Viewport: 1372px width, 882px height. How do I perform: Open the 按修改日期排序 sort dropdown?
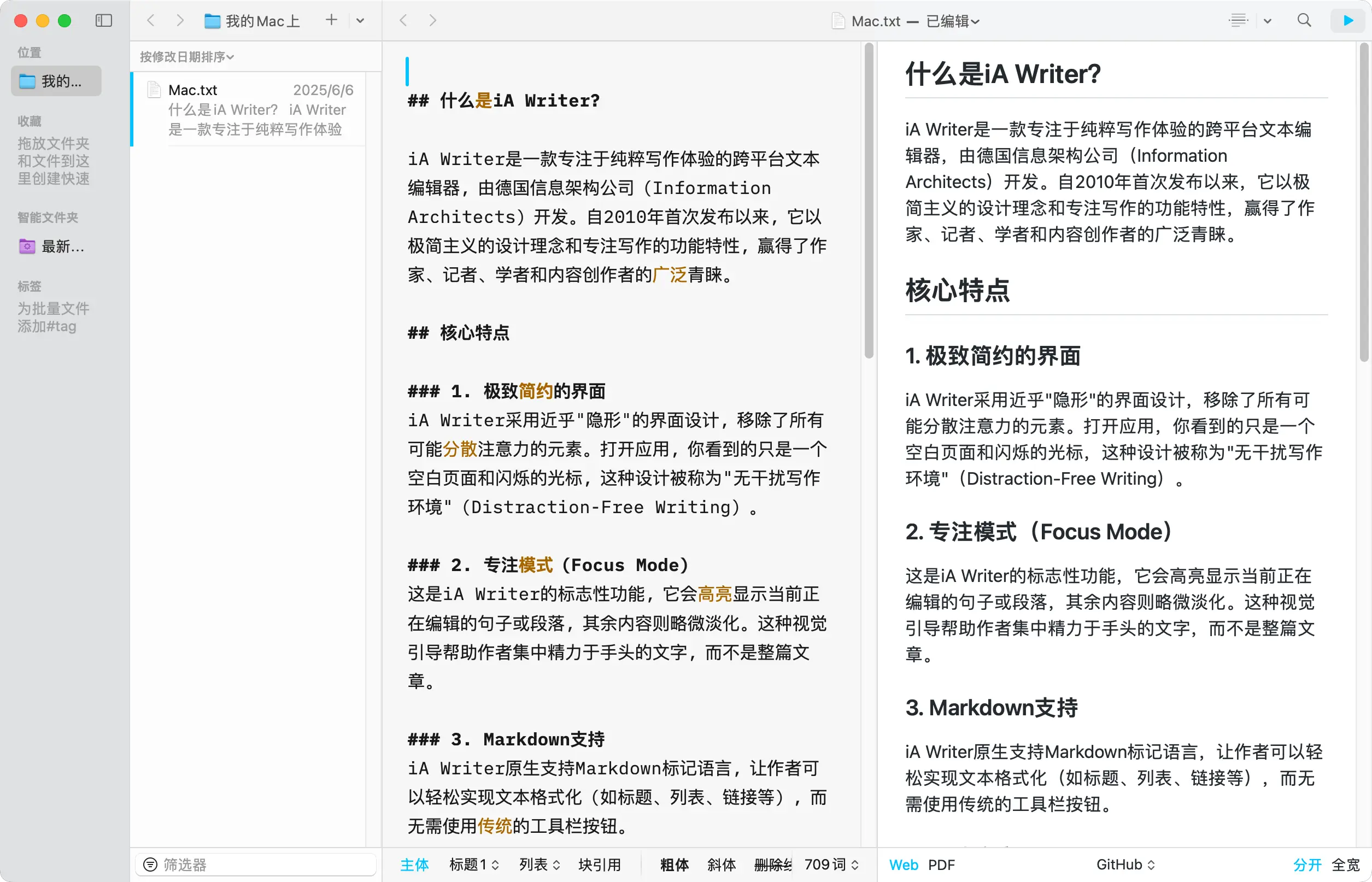click(x=187, y=57)
